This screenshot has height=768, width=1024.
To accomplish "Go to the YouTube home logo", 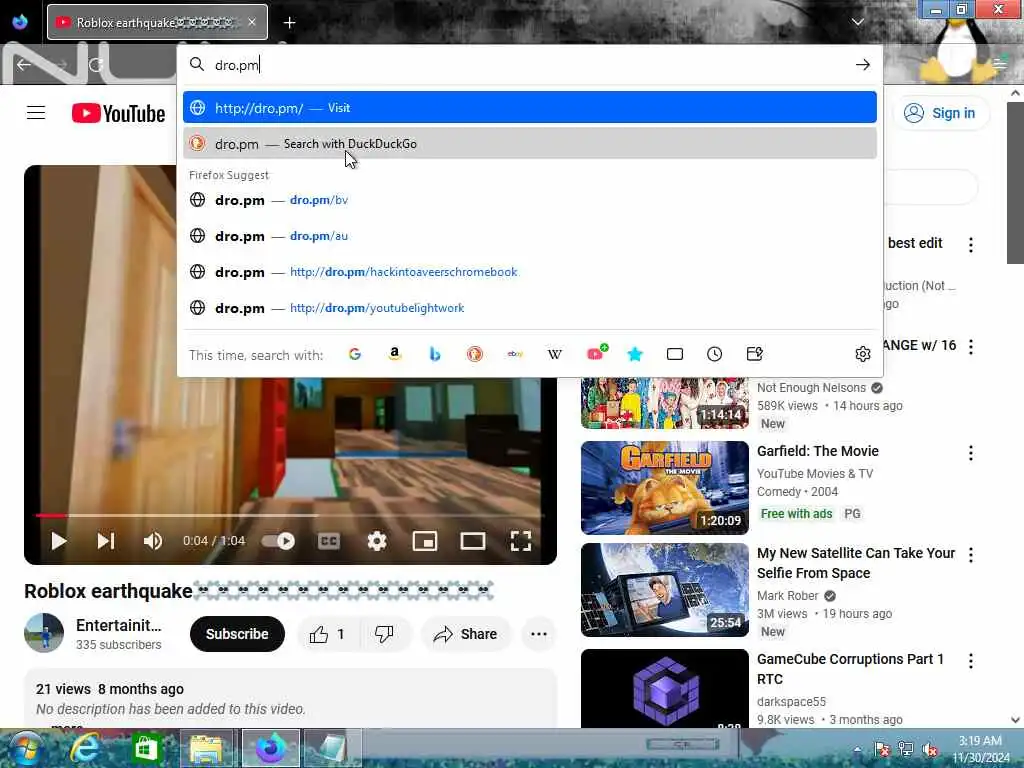I will 118,114.
